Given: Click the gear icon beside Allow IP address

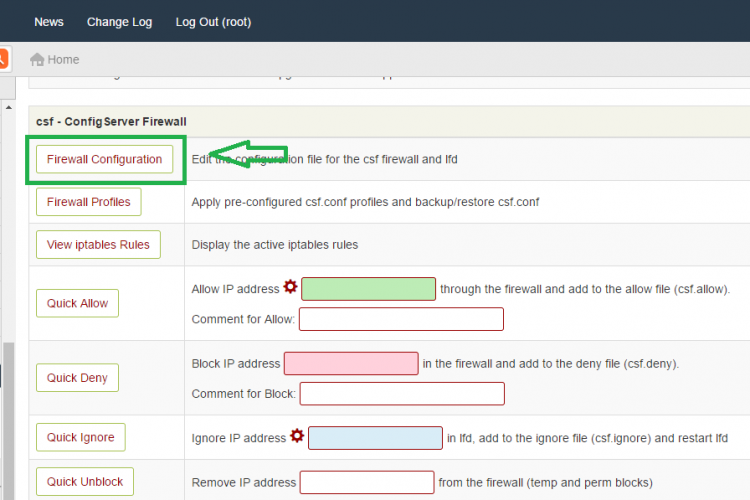Looking at the screenshot, I should [x=290, y=287].
